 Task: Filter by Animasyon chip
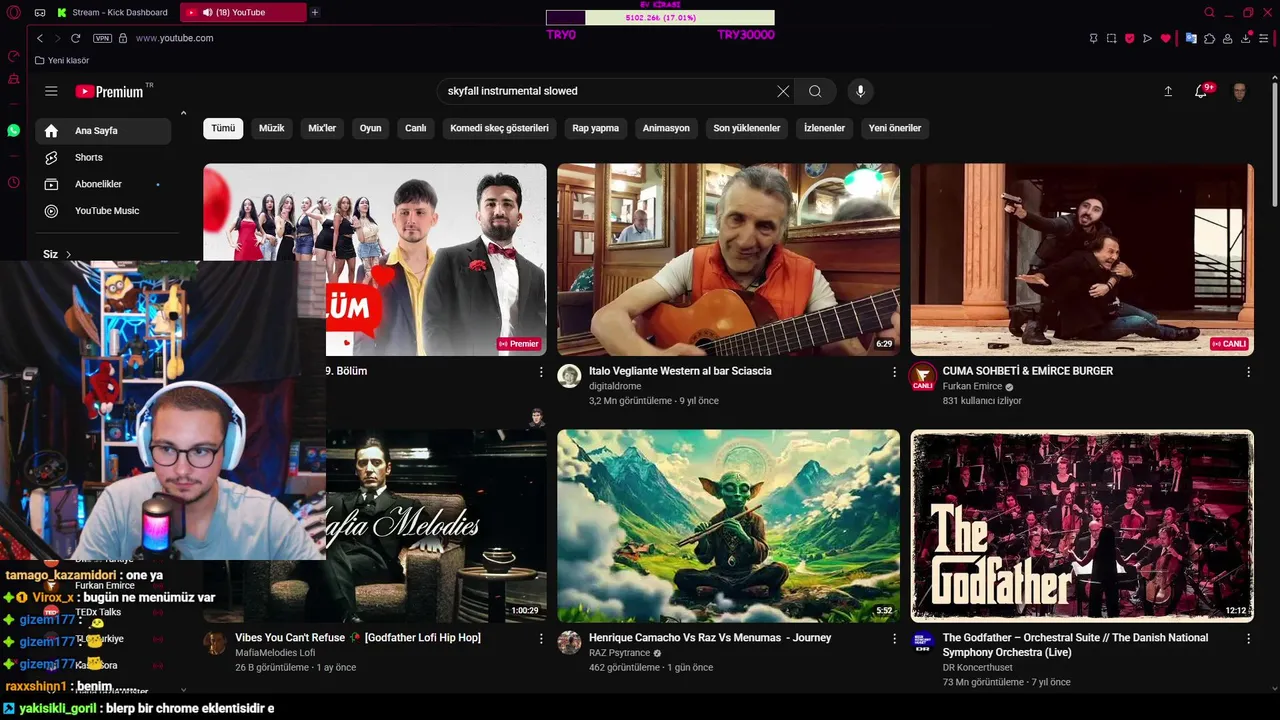(666, 128)
